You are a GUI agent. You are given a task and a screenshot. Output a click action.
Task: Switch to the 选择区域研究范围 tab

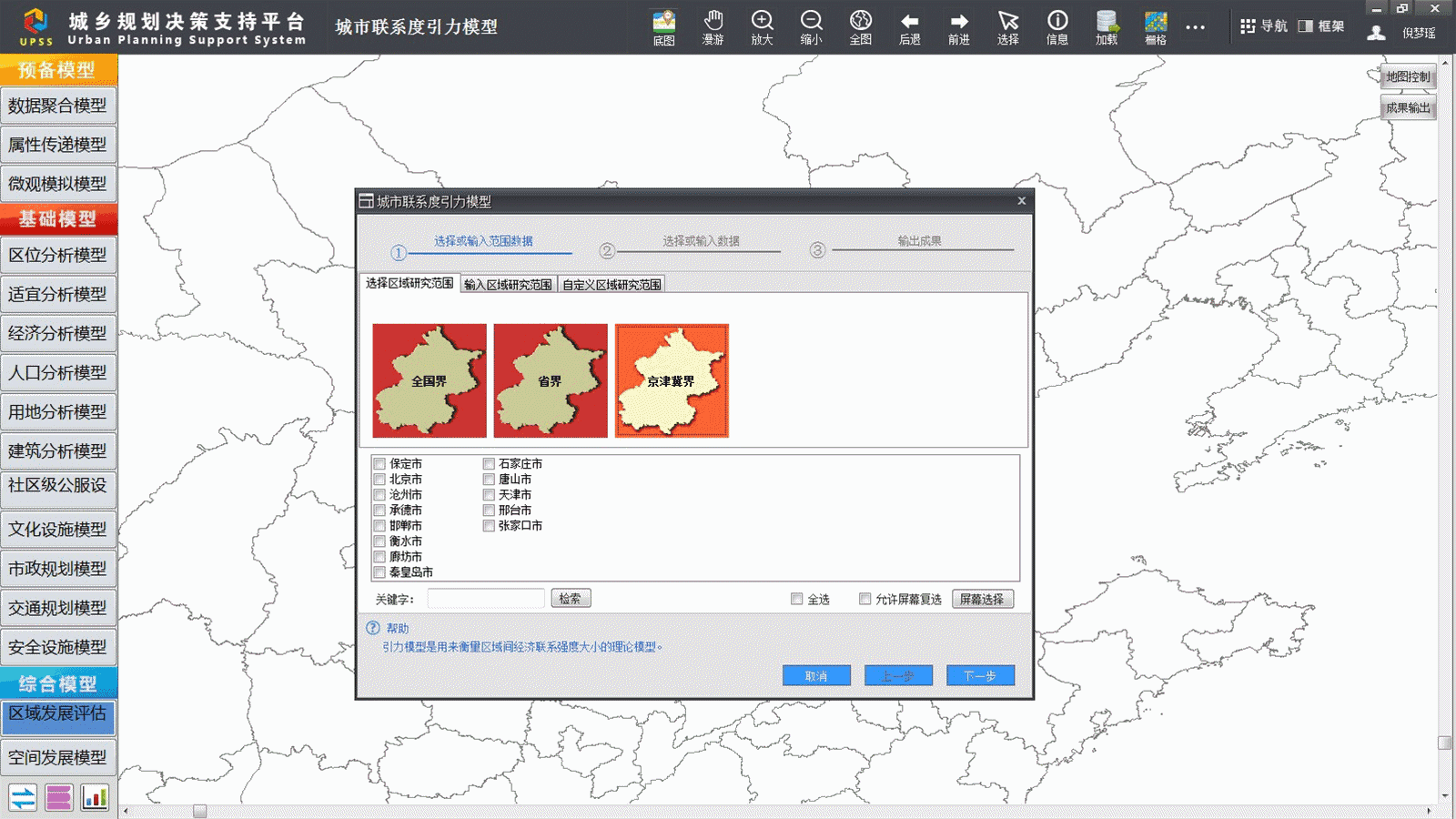409,283
